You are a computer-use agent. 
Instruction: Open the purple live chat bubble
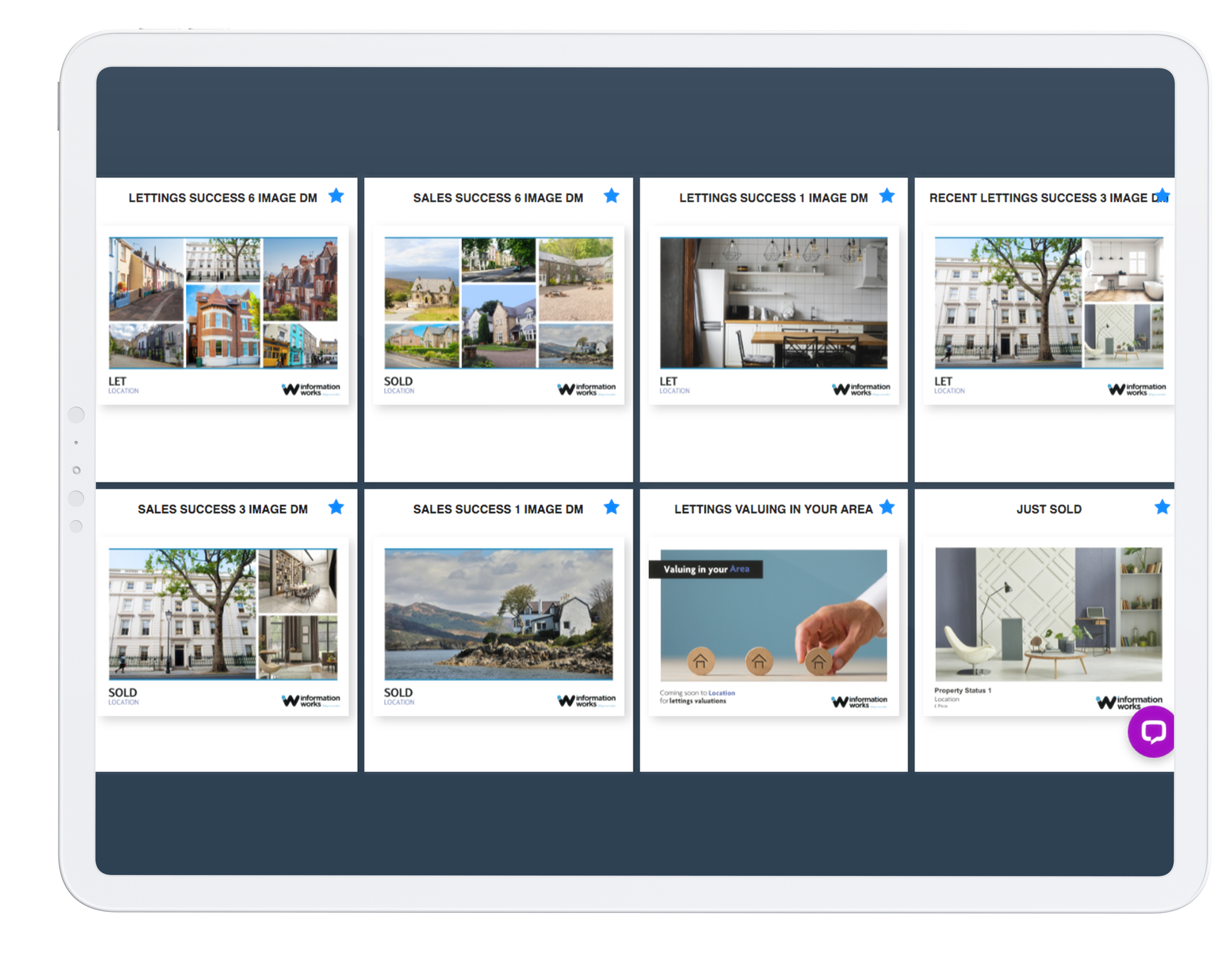[x=1153, y=731]
